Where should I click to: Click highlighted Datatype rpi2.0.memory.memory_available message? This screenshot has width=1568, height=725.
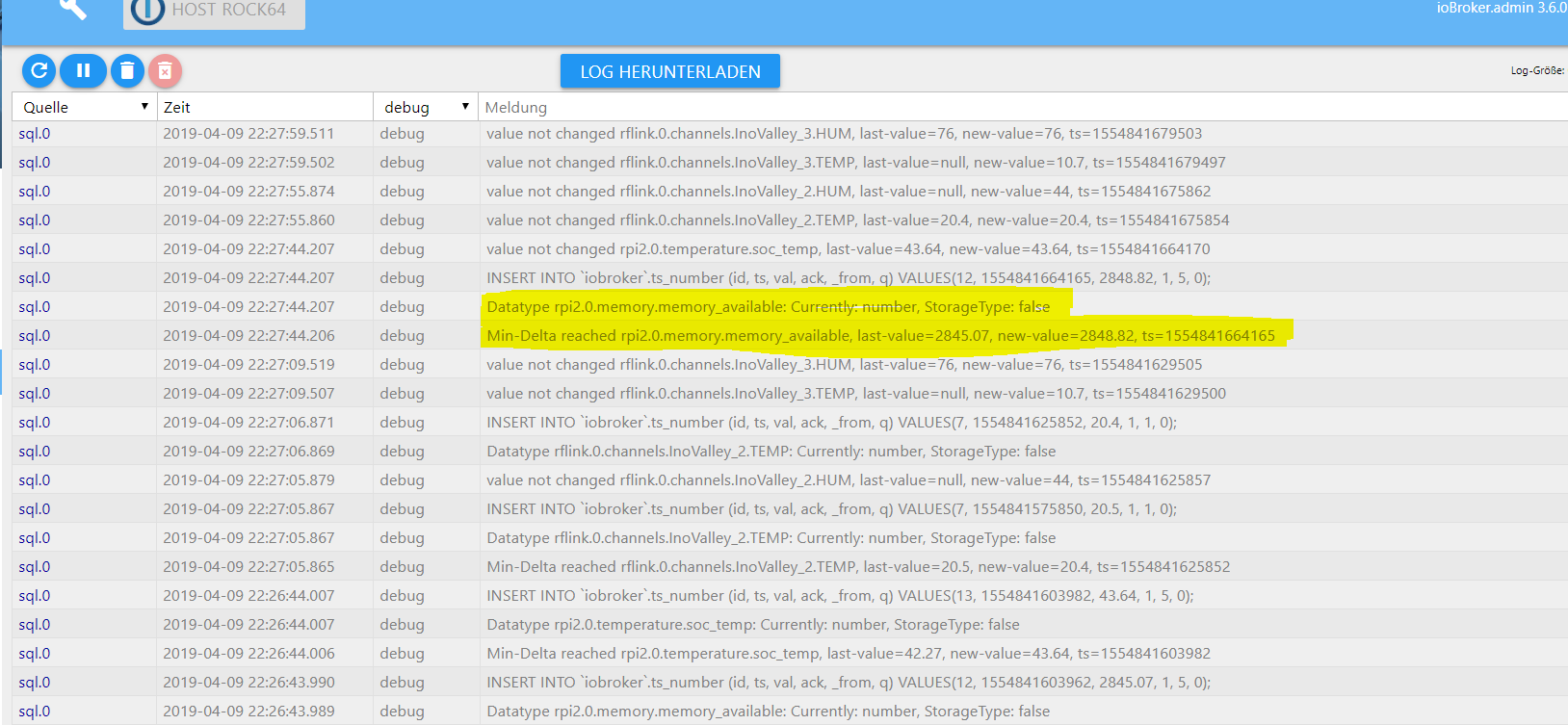coord(769,307)
